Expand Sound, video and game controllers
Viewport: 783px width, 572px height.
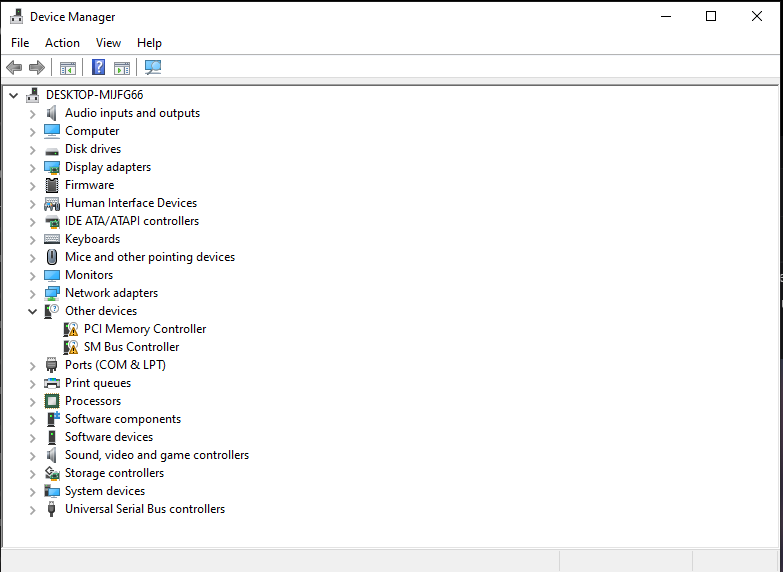coord(32,456)
